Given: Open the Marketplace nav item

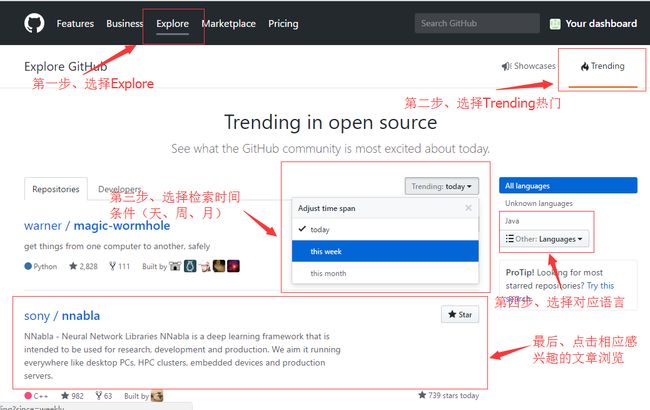Looking at the screenshot, I should (x=228, y=24).
